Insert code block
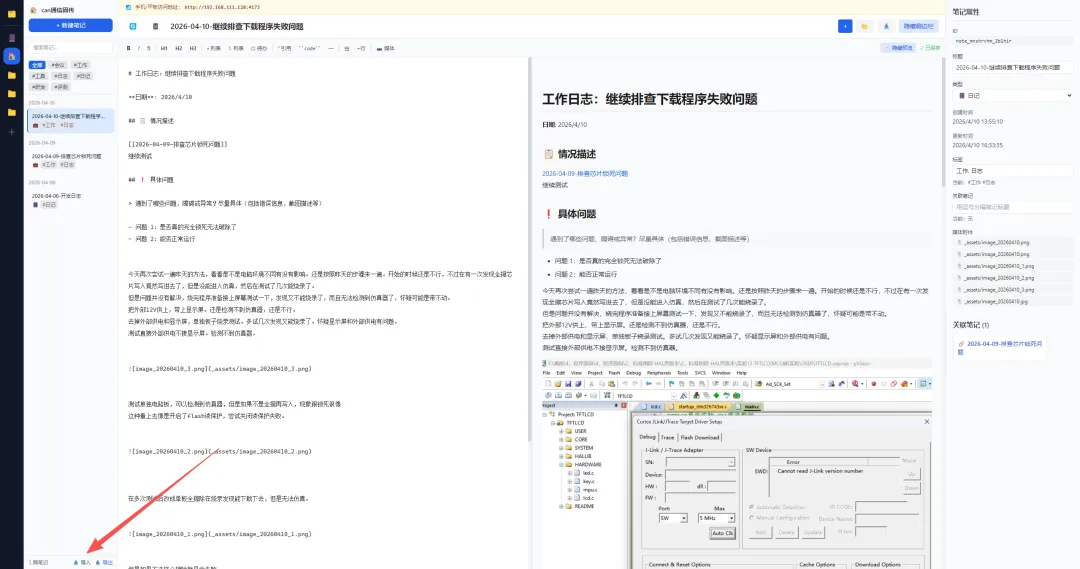 pos(310,48)
